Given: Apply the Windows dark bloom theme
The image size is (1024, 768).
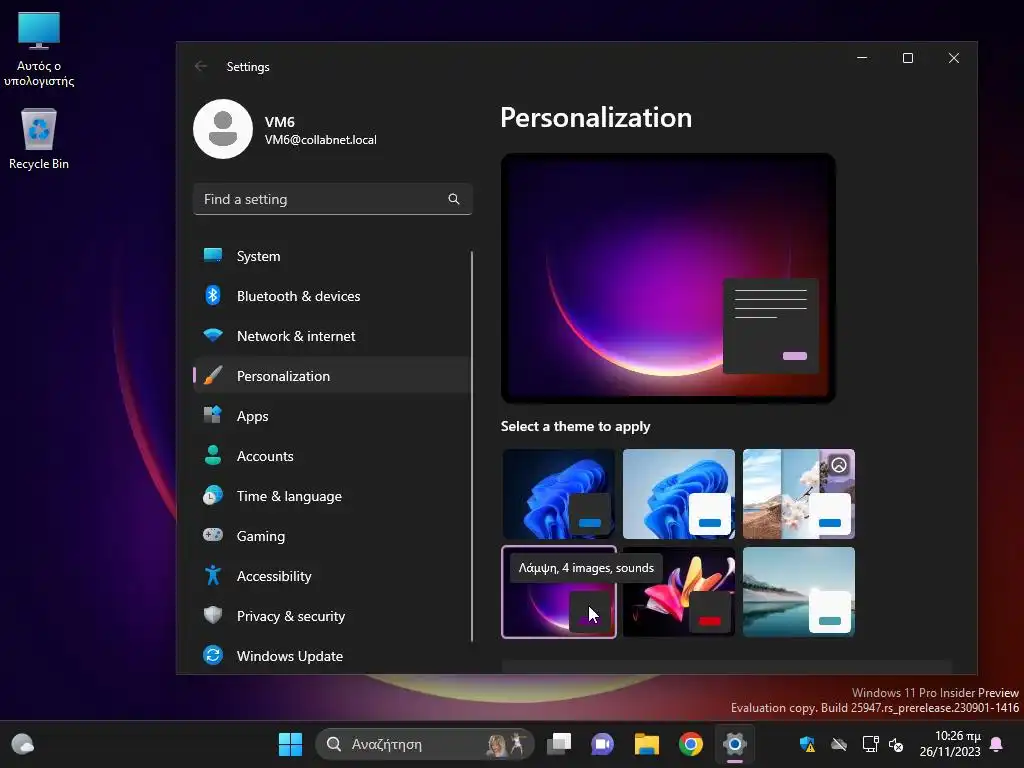Looking at the screenshot, I should pyautogui.click(x=558, y=494).
